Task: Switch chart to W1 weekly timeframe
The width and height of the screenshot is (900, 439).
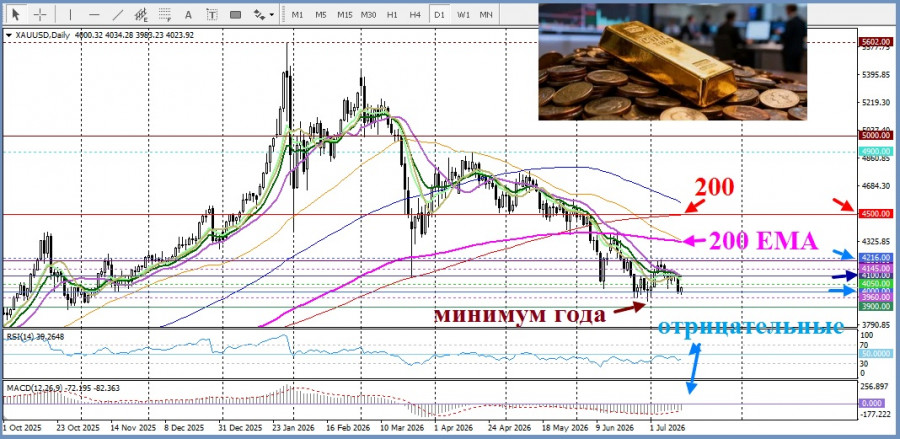Action: tap(464, 15)
